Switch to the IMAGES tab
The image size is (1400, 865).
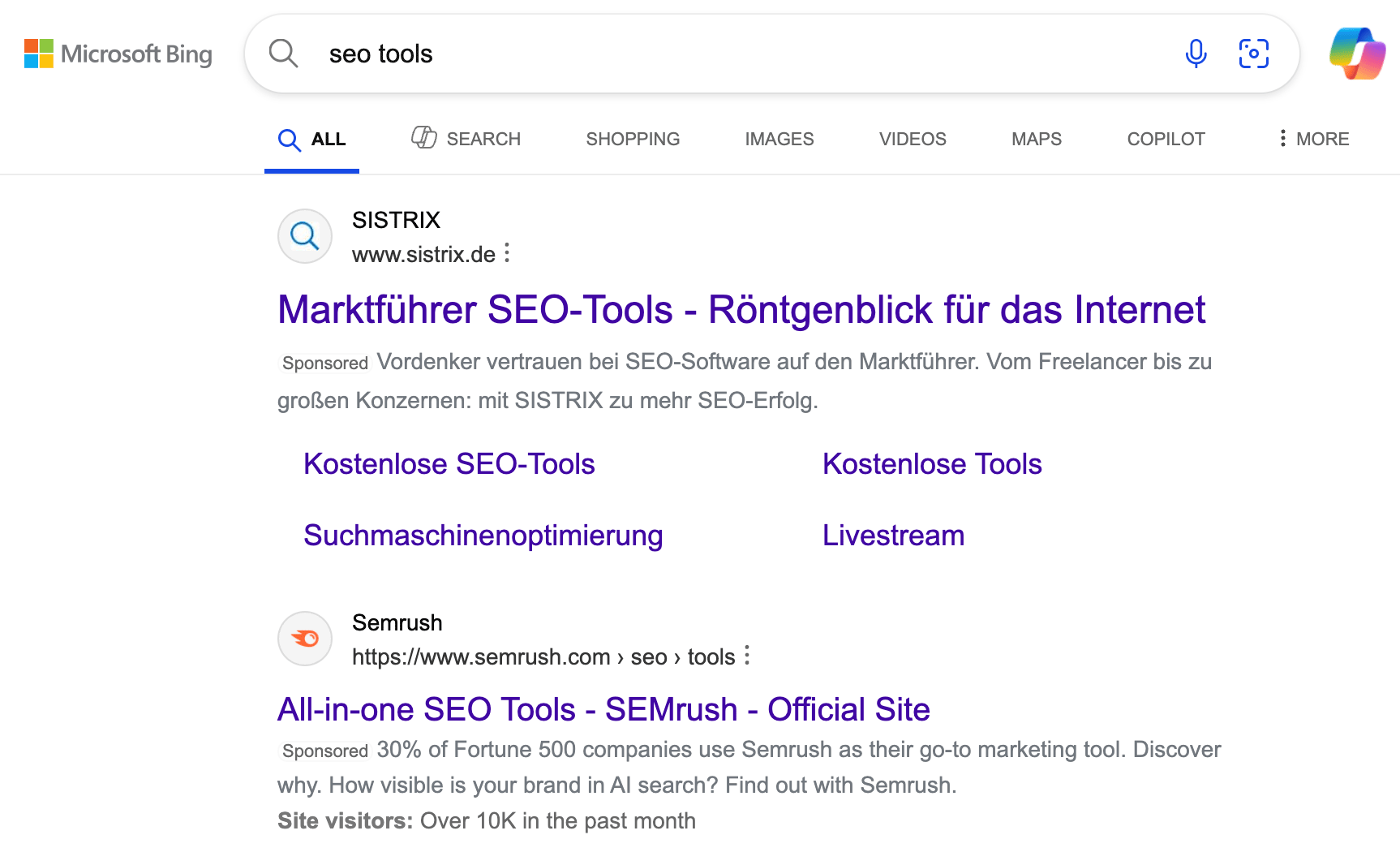(x=779, y=139)
